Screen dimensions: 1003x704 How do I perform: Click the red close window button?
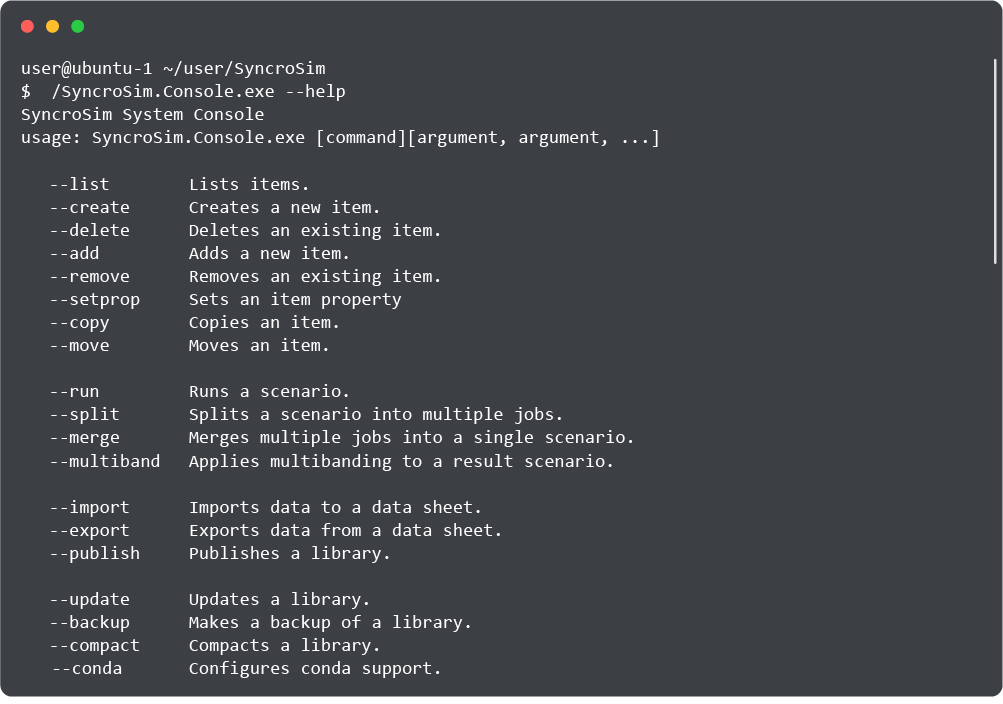27,27
